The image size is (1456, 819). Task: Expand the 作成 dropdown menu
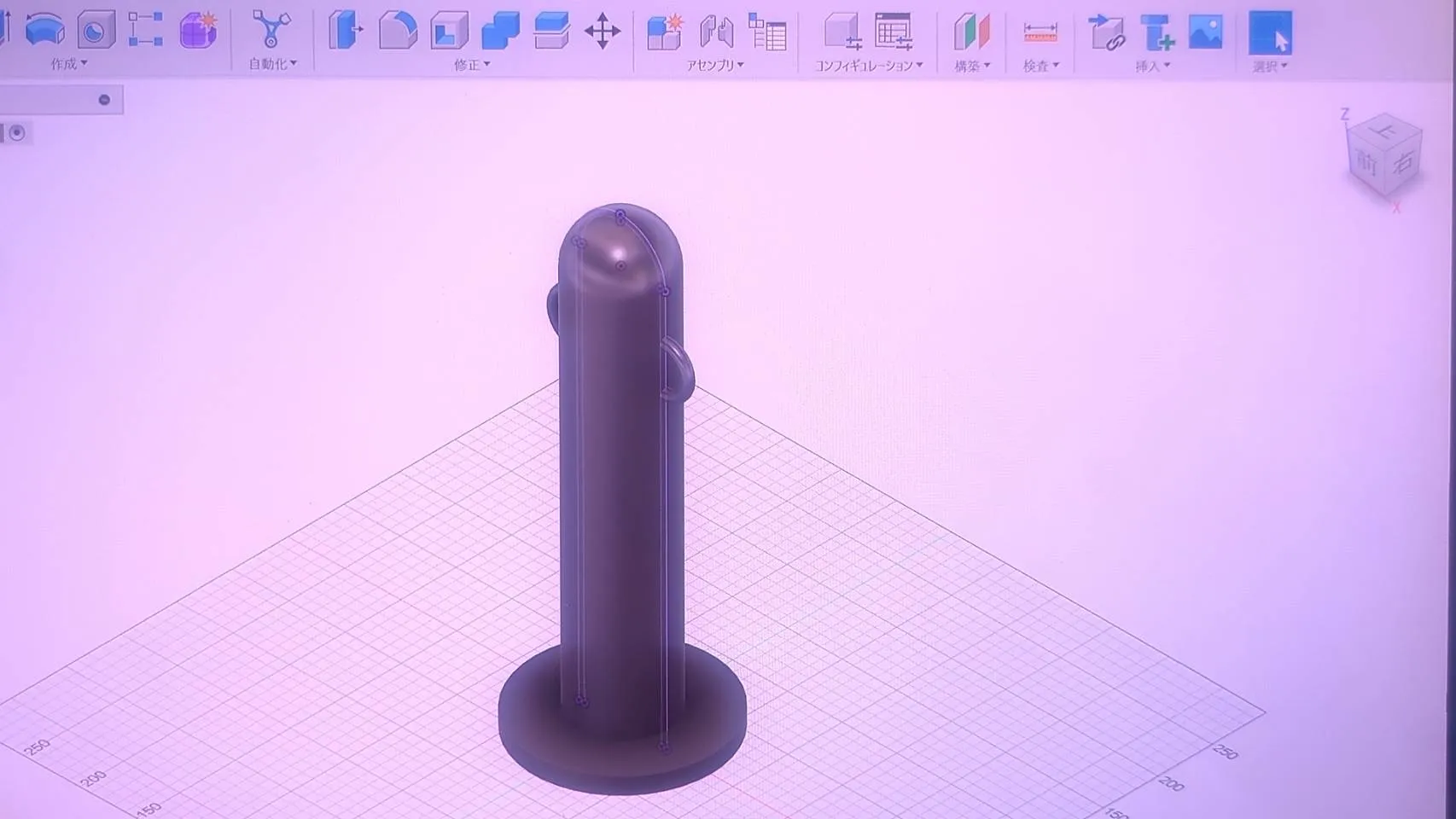tap(68, 64)
